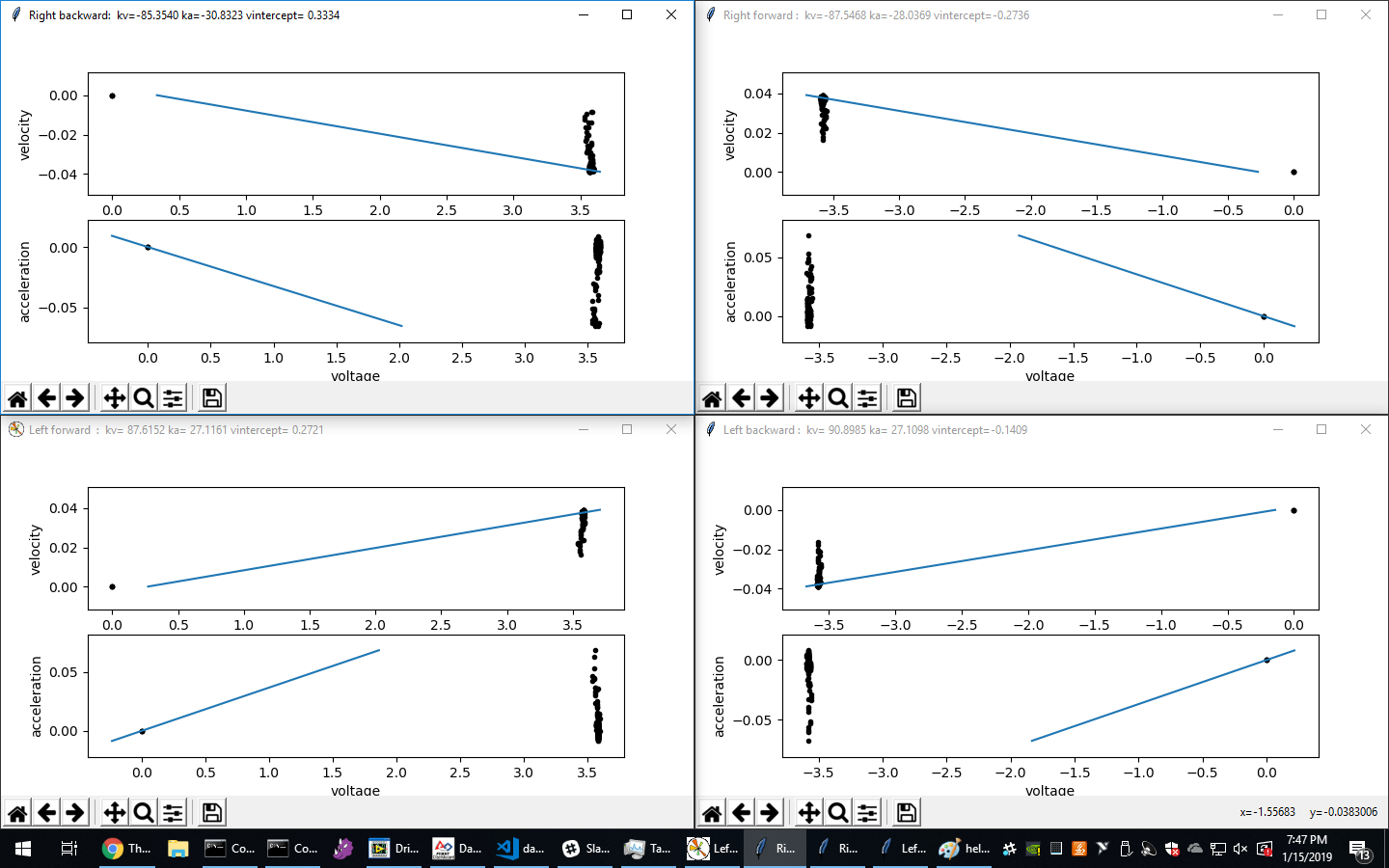Reset view with Home icon in Right backward window
This screenshot has width=1389, height=868.
(x=17, y=398)
